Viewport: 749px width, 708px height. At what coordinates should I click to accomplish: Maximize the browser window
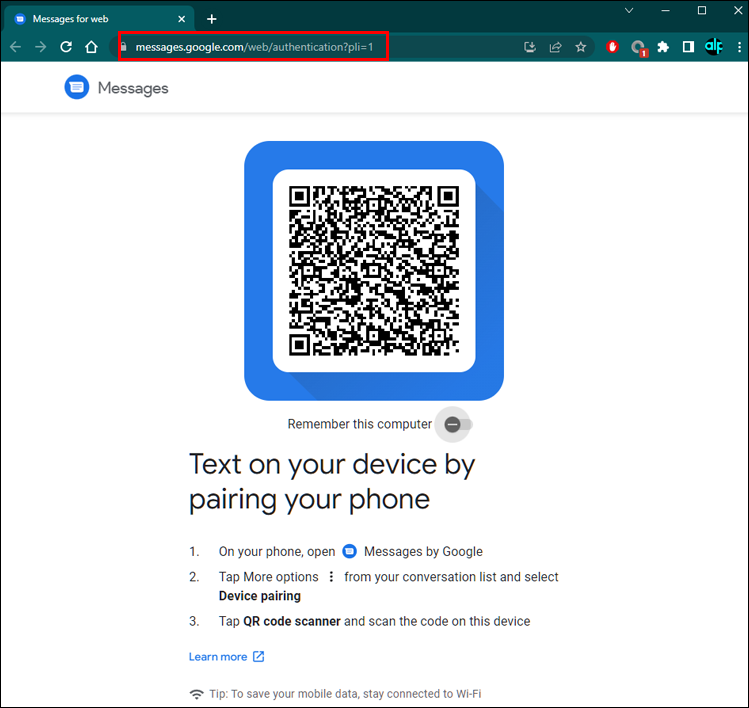[x=702, y=11]
